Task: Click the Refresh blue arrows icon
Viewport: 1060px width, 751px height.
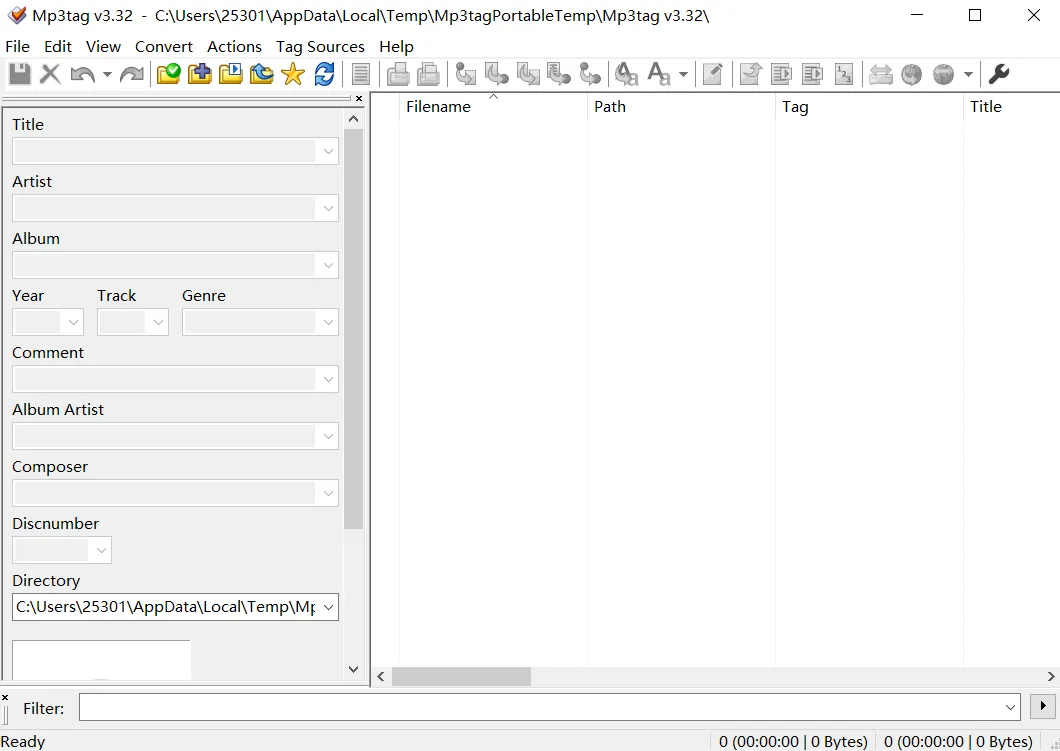Action: pos(324,74)
